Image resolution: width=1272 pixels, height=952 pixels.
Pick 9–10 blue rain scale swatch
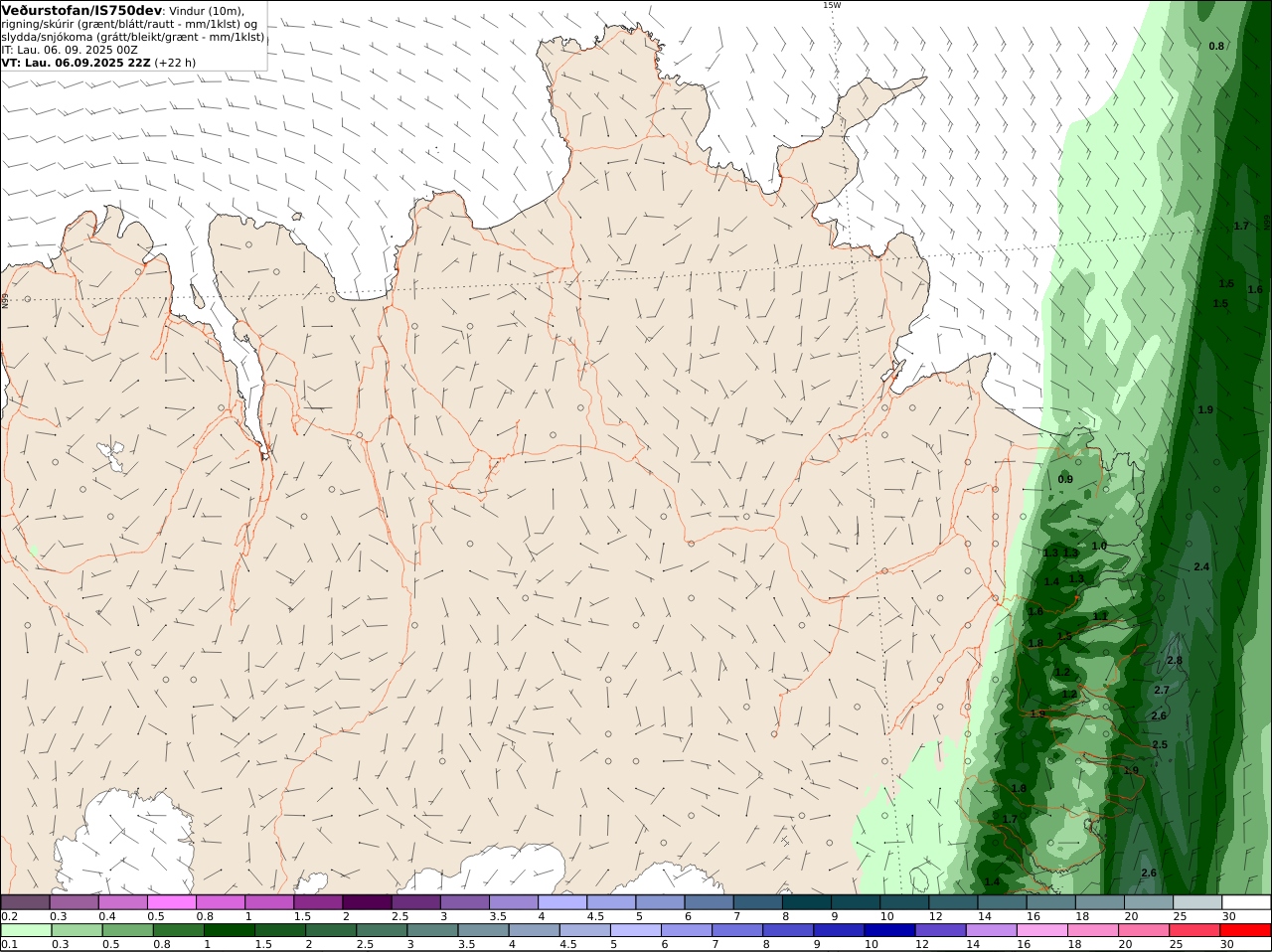[x=838, y=930]
